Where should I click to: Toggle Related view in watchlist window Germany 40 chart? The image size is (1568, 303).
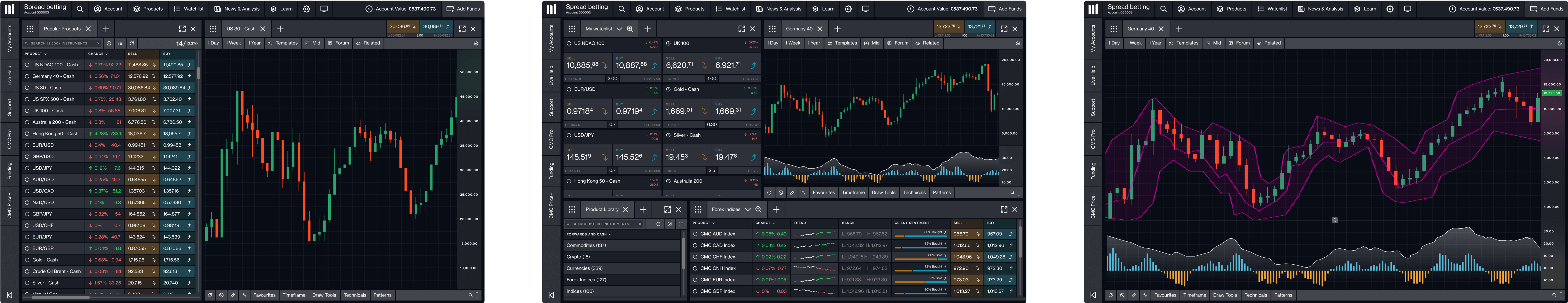[x=928, y=43]
